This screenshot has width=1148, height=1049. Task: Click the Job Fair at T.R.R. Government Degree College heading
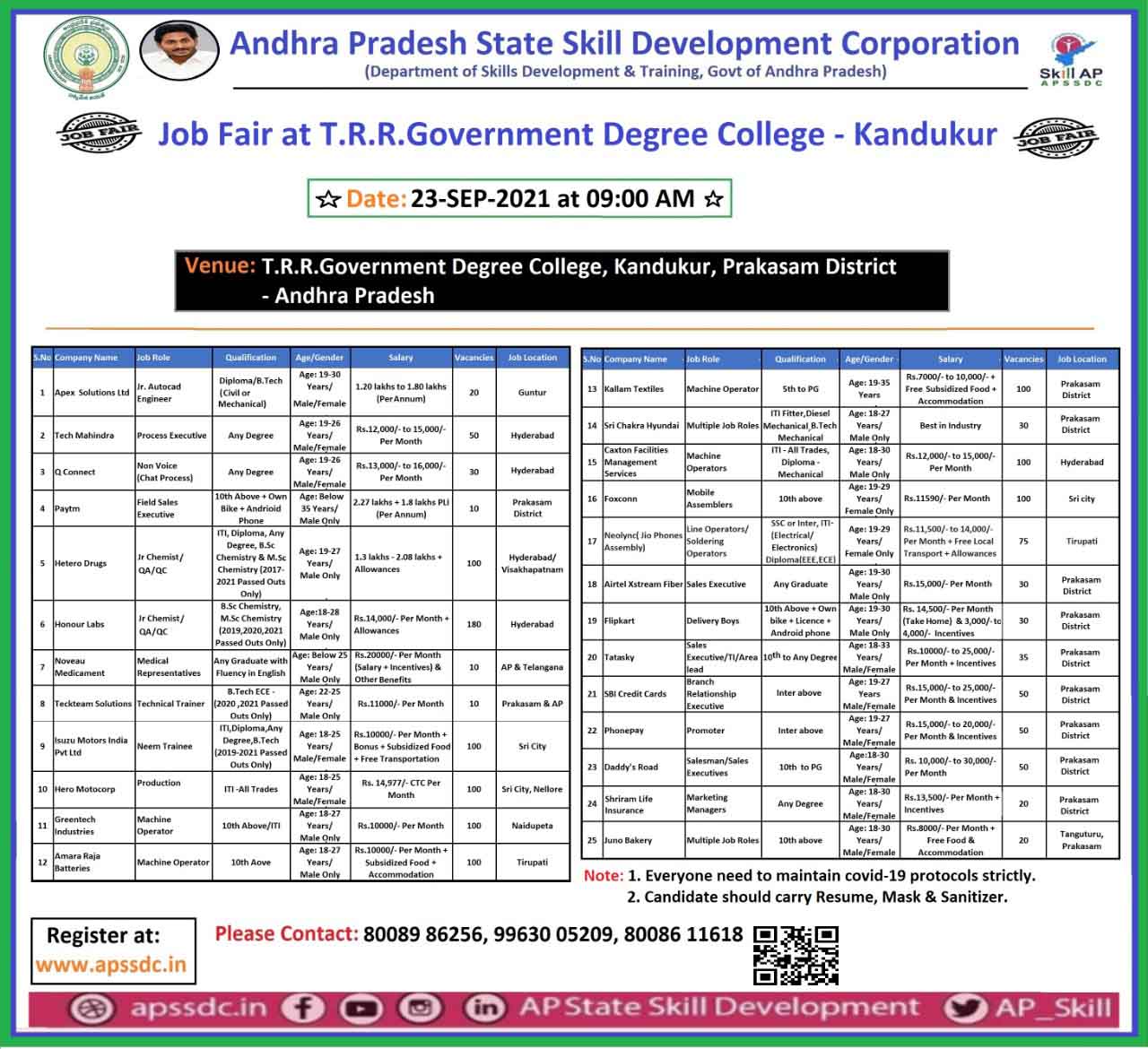pos(578,134)
